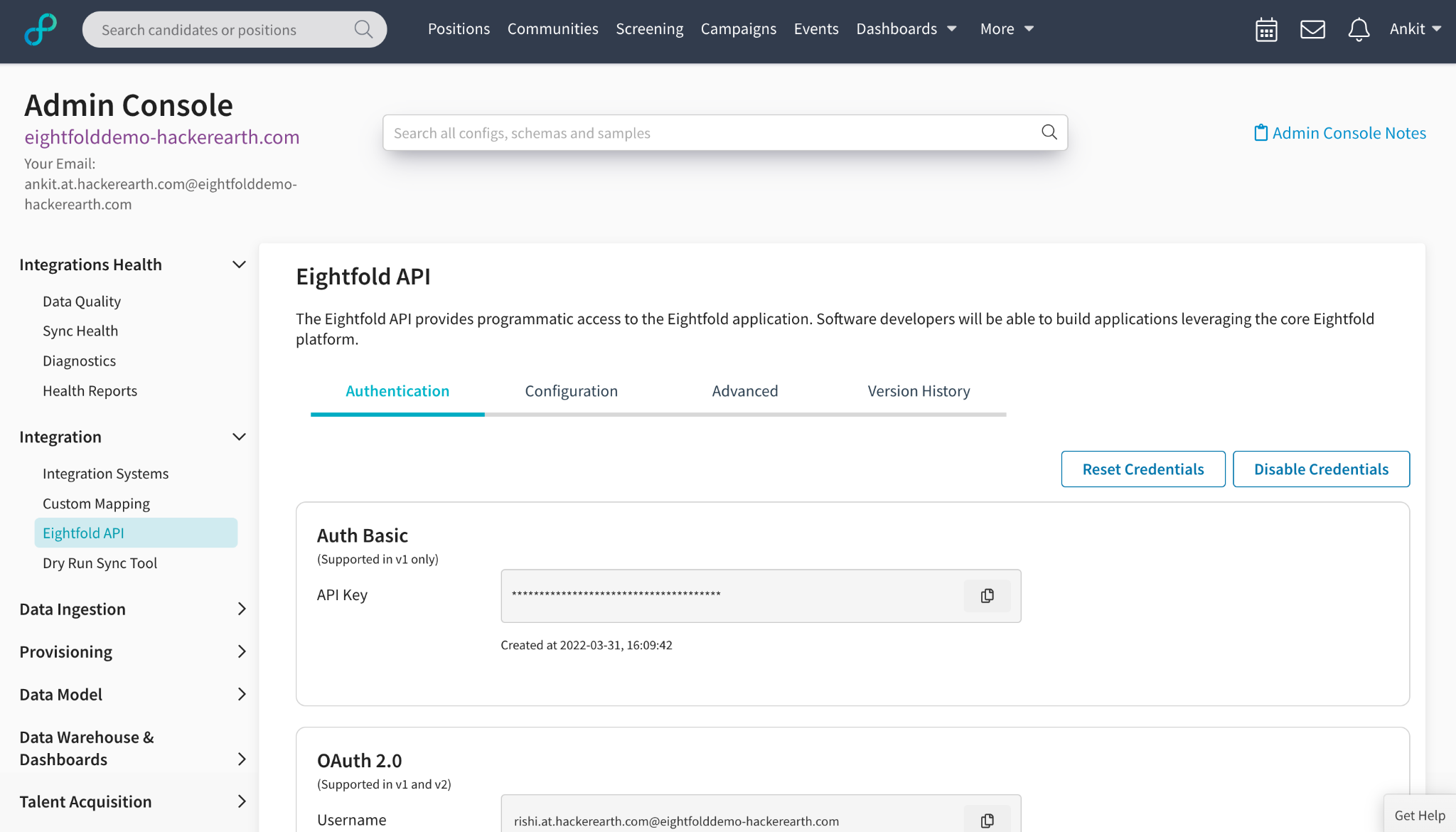Click the eightfolddemo-hackerearth.com domain link

pyautogui.click(x=162, y=137)
